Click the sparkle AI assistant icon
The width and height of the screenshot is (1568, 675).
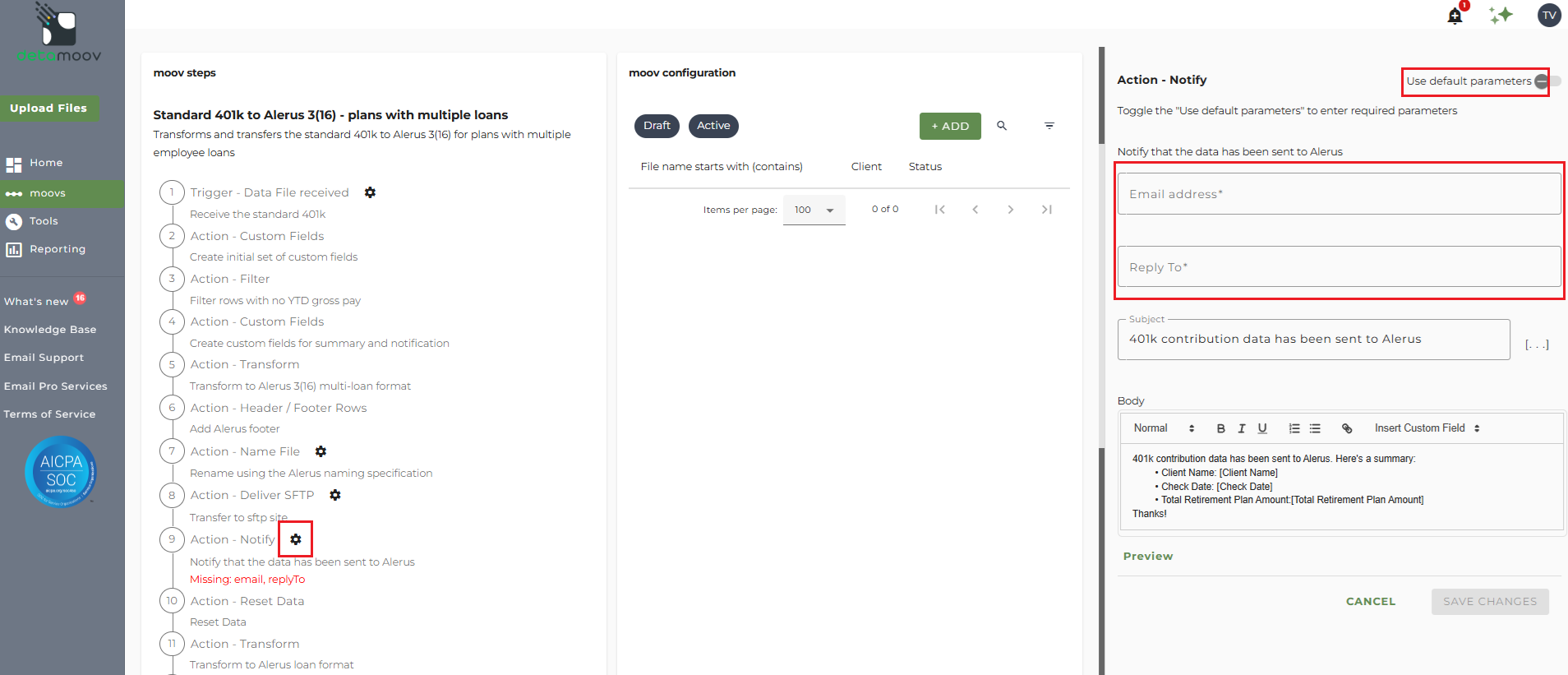[1501, 15]
